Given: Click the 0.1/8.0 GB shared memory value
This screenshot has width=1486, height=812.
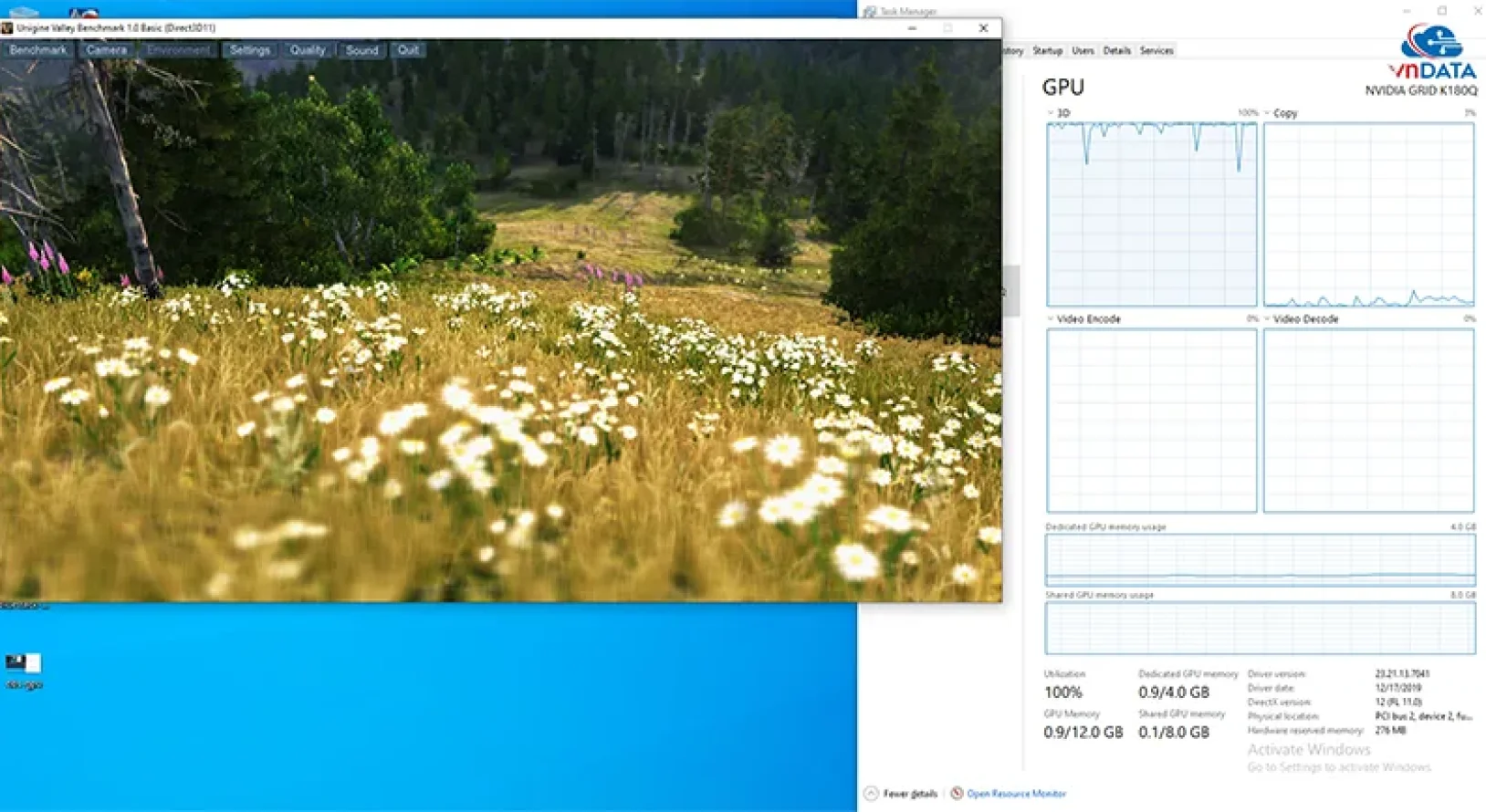Looking at the screenshot, I should (x=1174, y=733).
